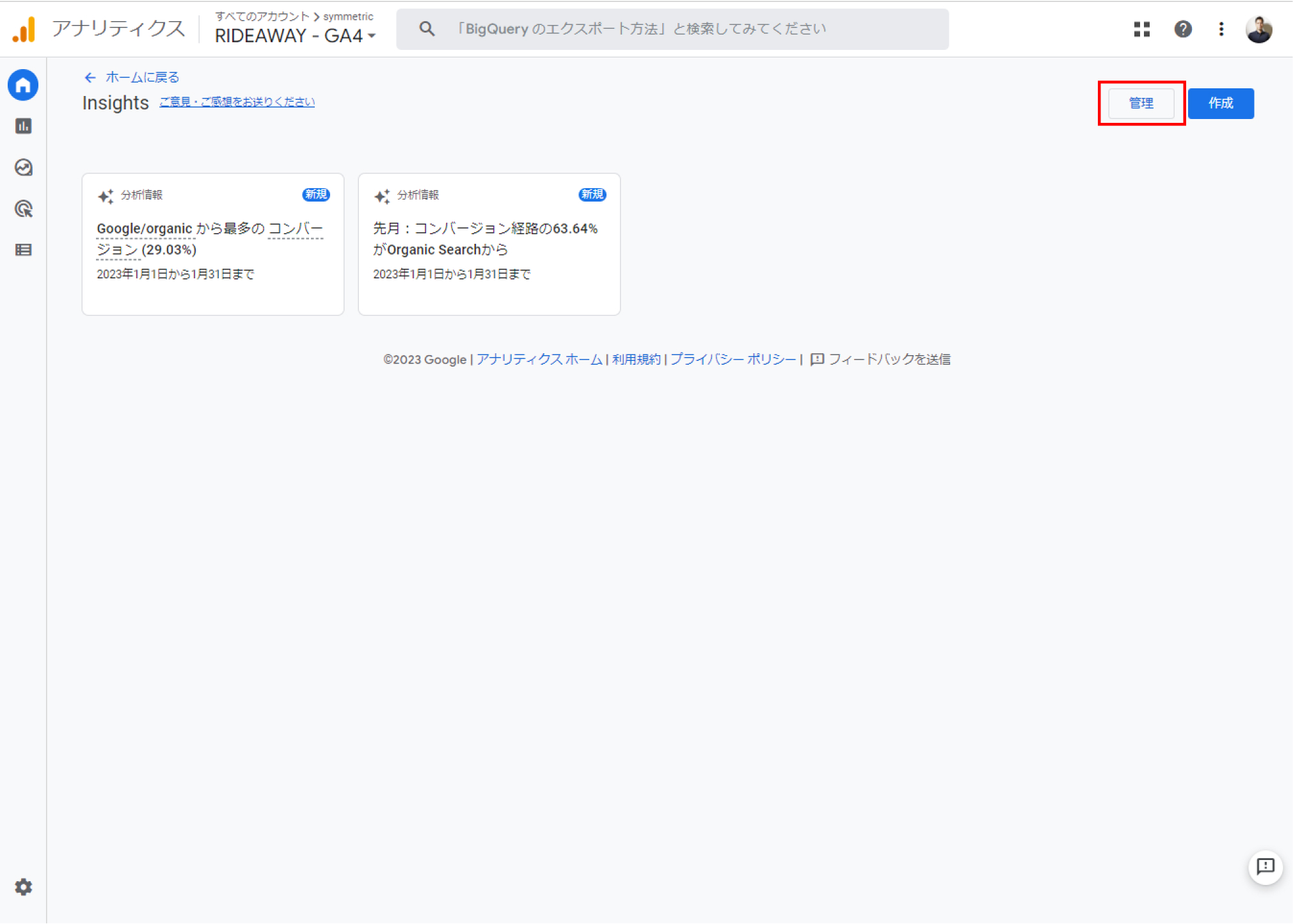Click the アナリティクス product name
Viewport: 1293px width, 924px height.
[x=119, y=29]
